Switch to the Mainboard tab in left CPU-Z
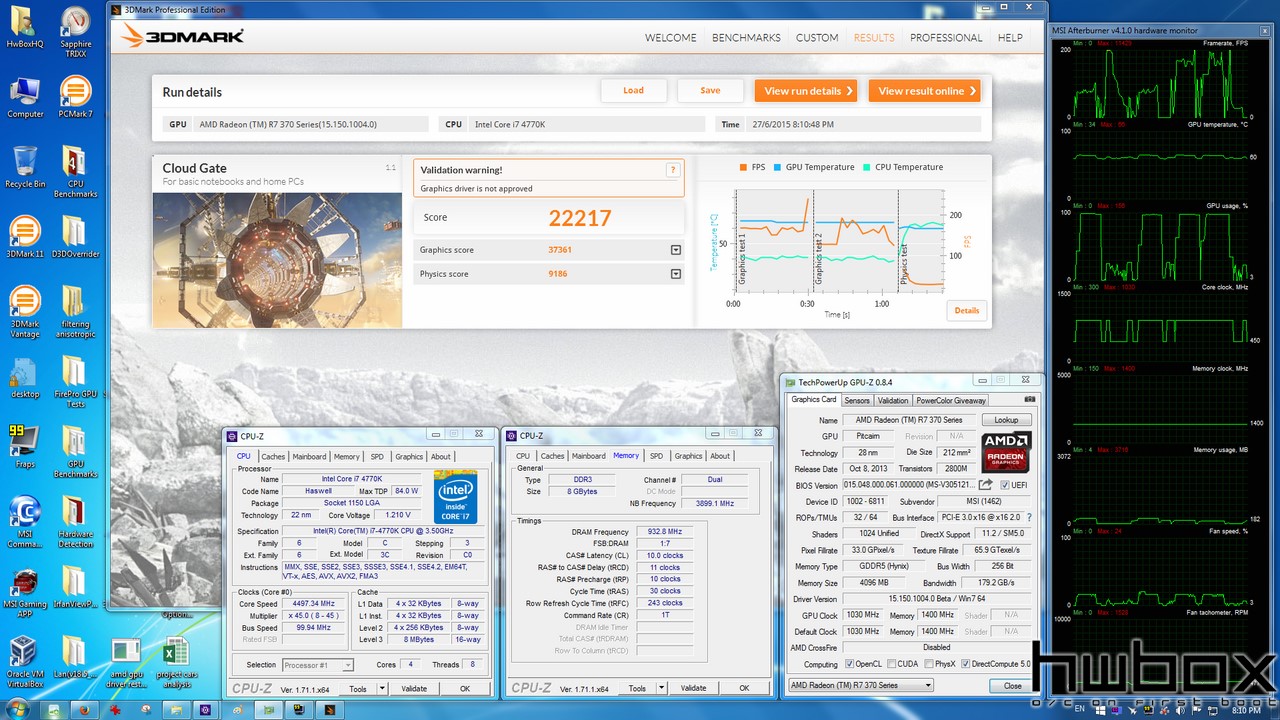 click(309, 456)
